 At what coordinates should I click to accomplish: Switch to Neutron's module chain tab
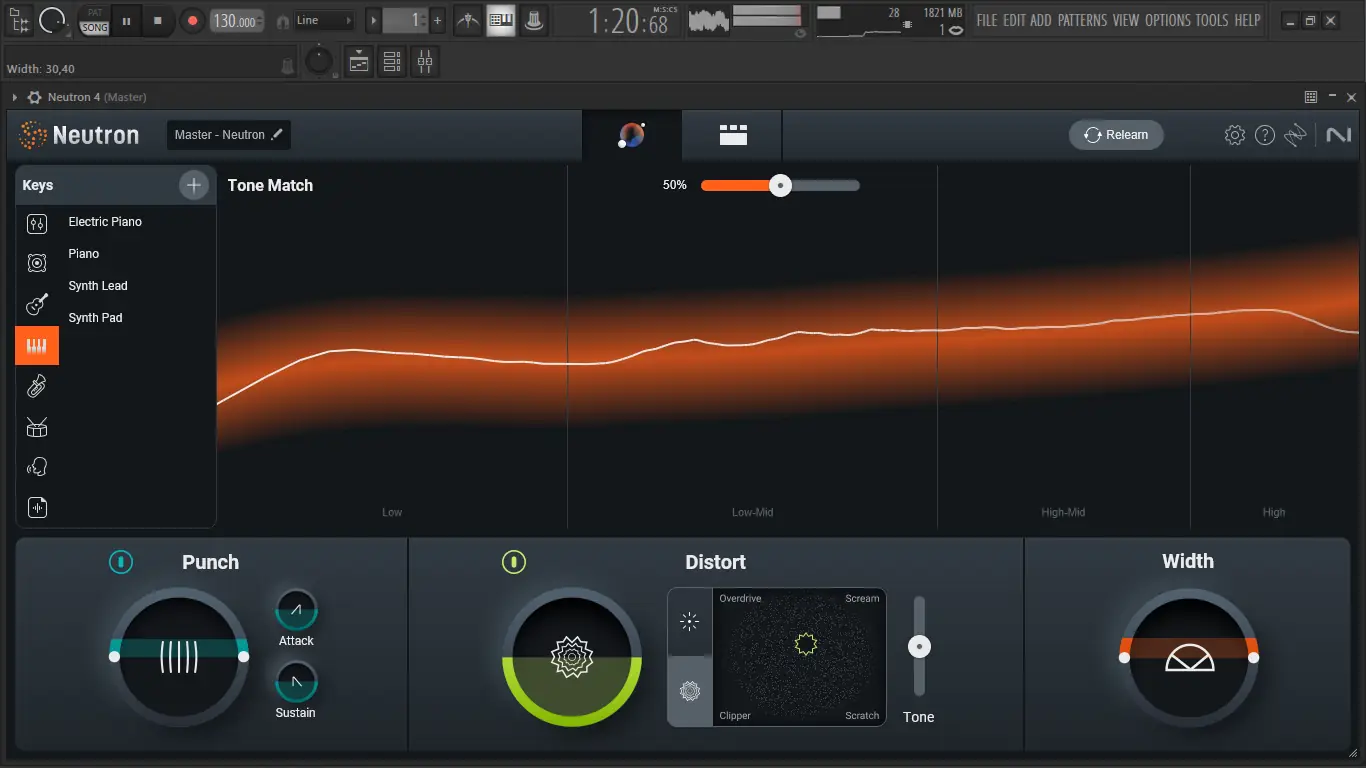click(732, 135)
